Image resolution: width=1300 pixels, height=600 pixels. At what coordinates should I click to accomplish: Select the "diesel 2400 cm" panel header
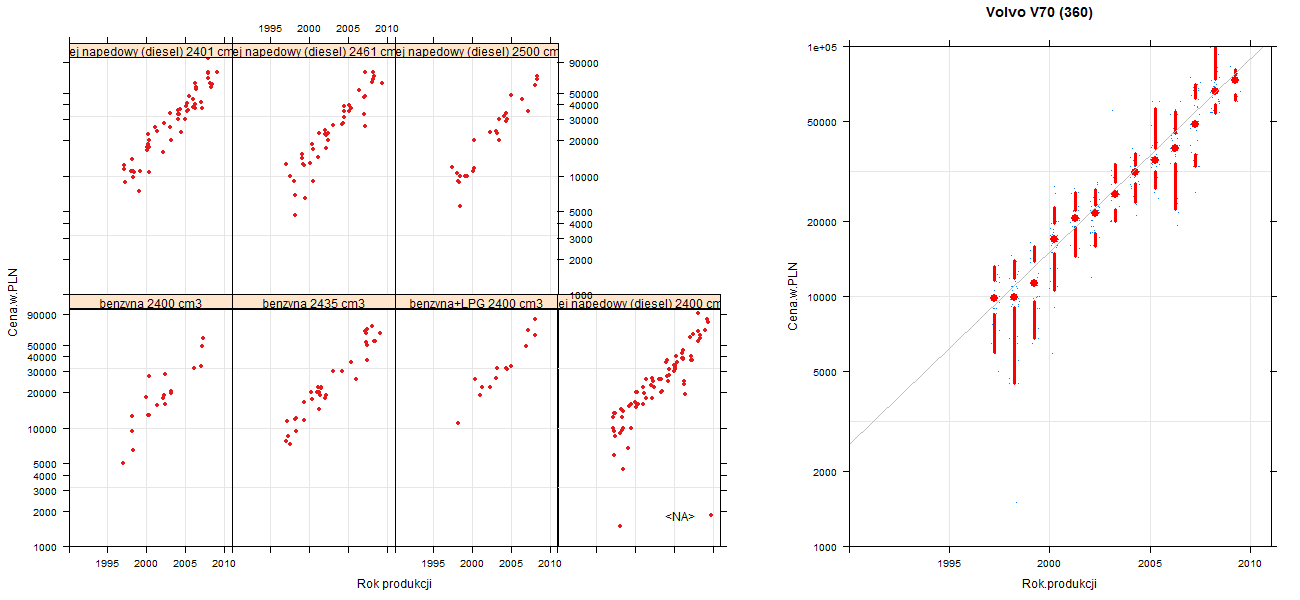click(x=639, y=303)
